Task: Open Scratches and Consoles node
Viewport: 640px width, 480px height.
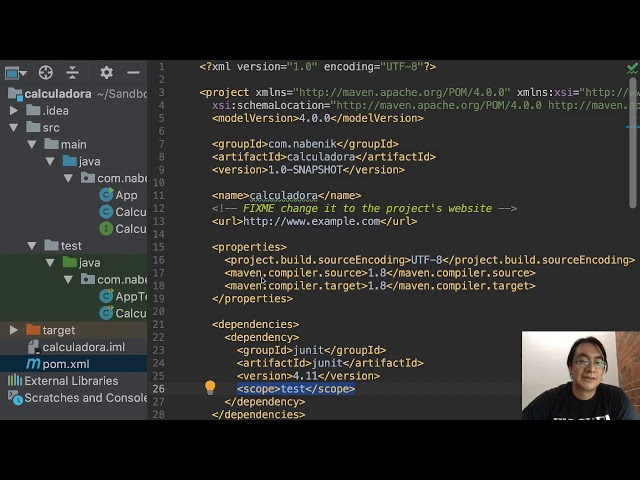Action: pos(85,398)
